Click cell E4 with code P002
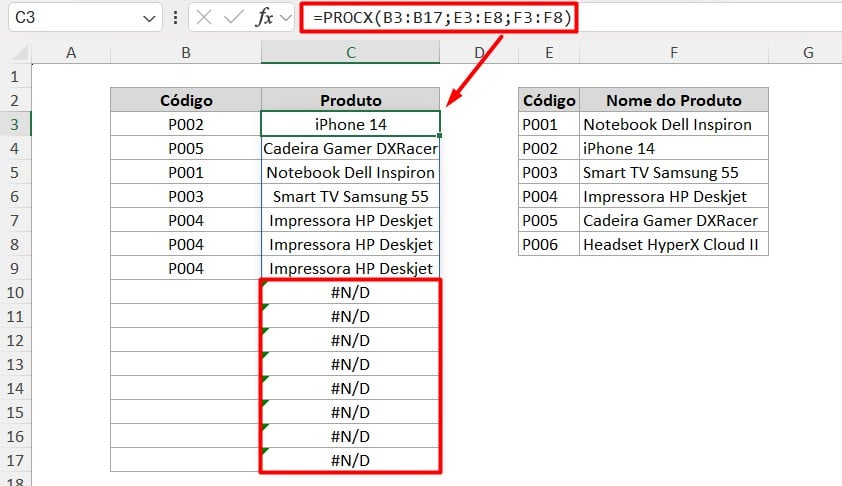Screen dimensions: 842x486 (549, 148)
